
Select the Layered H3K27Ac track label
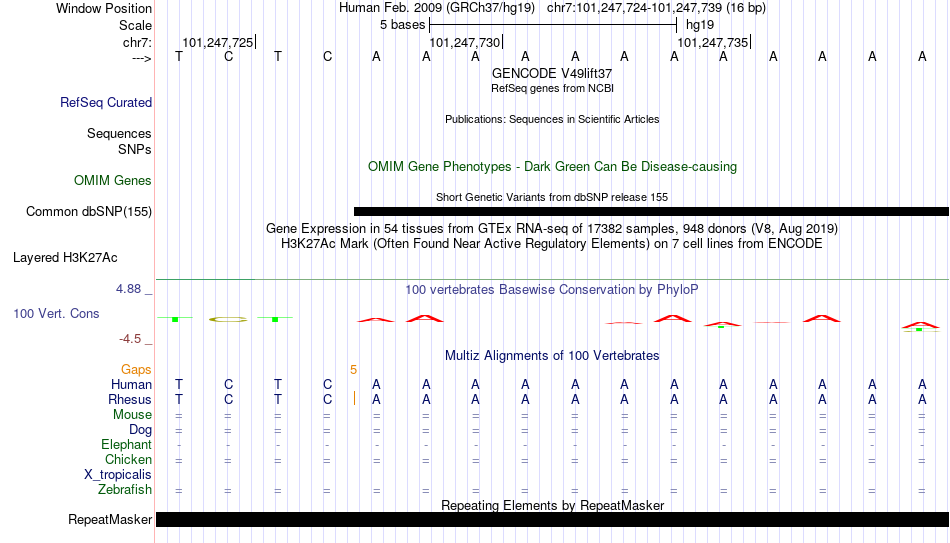click(x=65, y=258)
